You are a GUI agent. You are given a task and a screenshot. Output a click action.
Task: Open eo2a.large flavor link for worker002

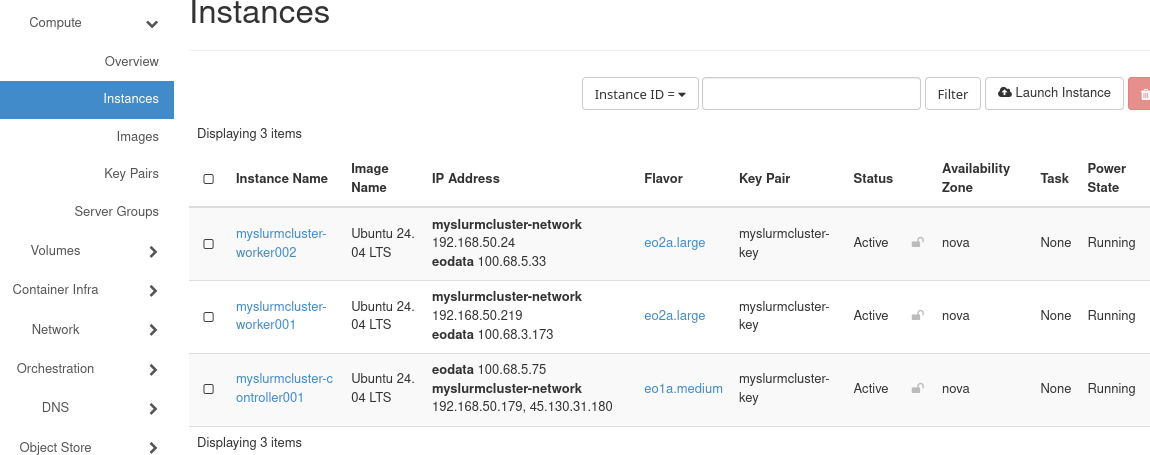tap(675, 242)
